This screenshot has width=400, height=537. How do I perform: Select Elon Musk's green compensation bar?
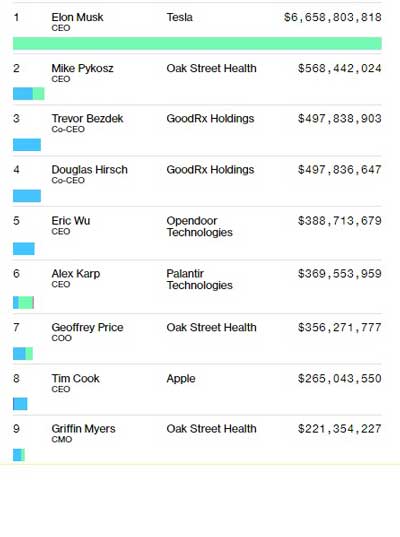197,43
